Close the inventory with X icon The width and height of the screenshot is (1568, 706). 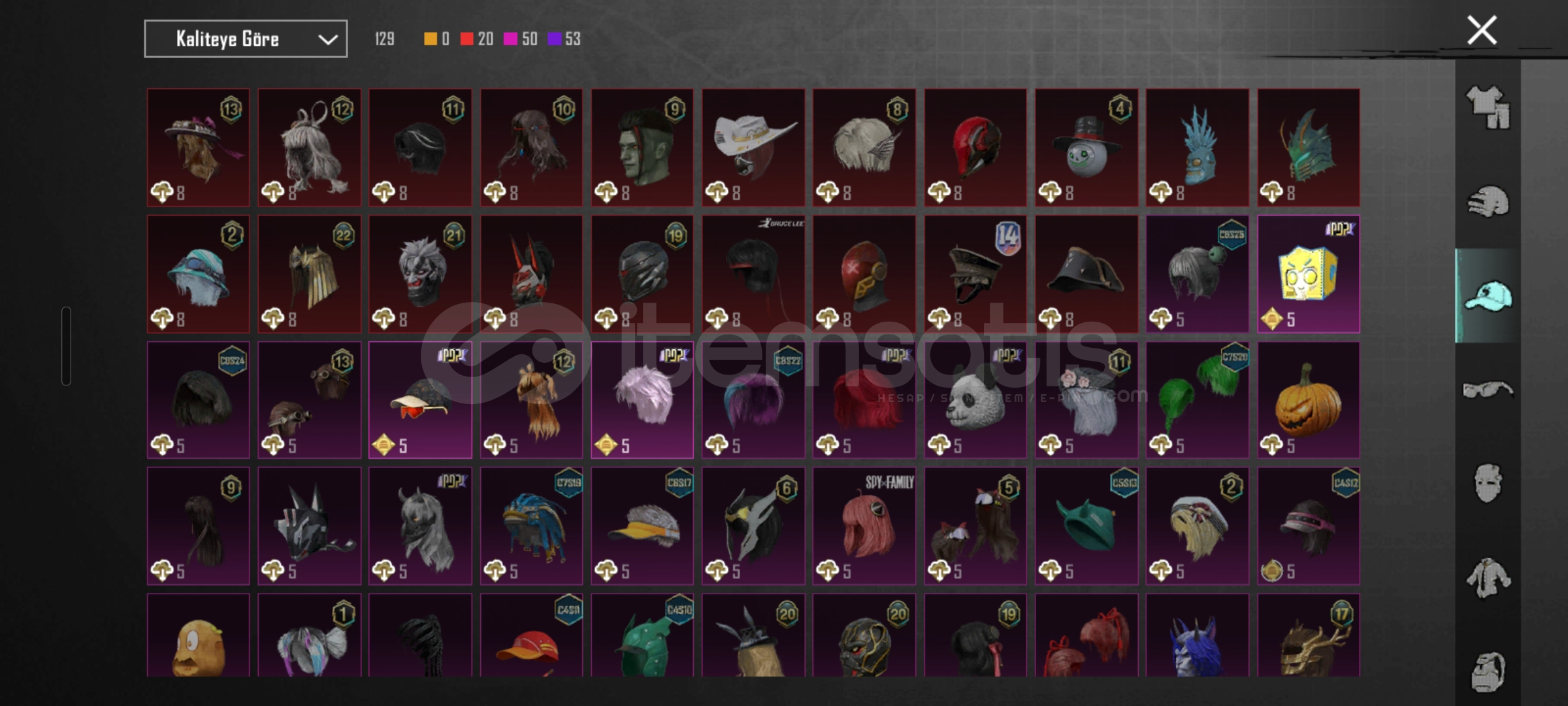1482,30
